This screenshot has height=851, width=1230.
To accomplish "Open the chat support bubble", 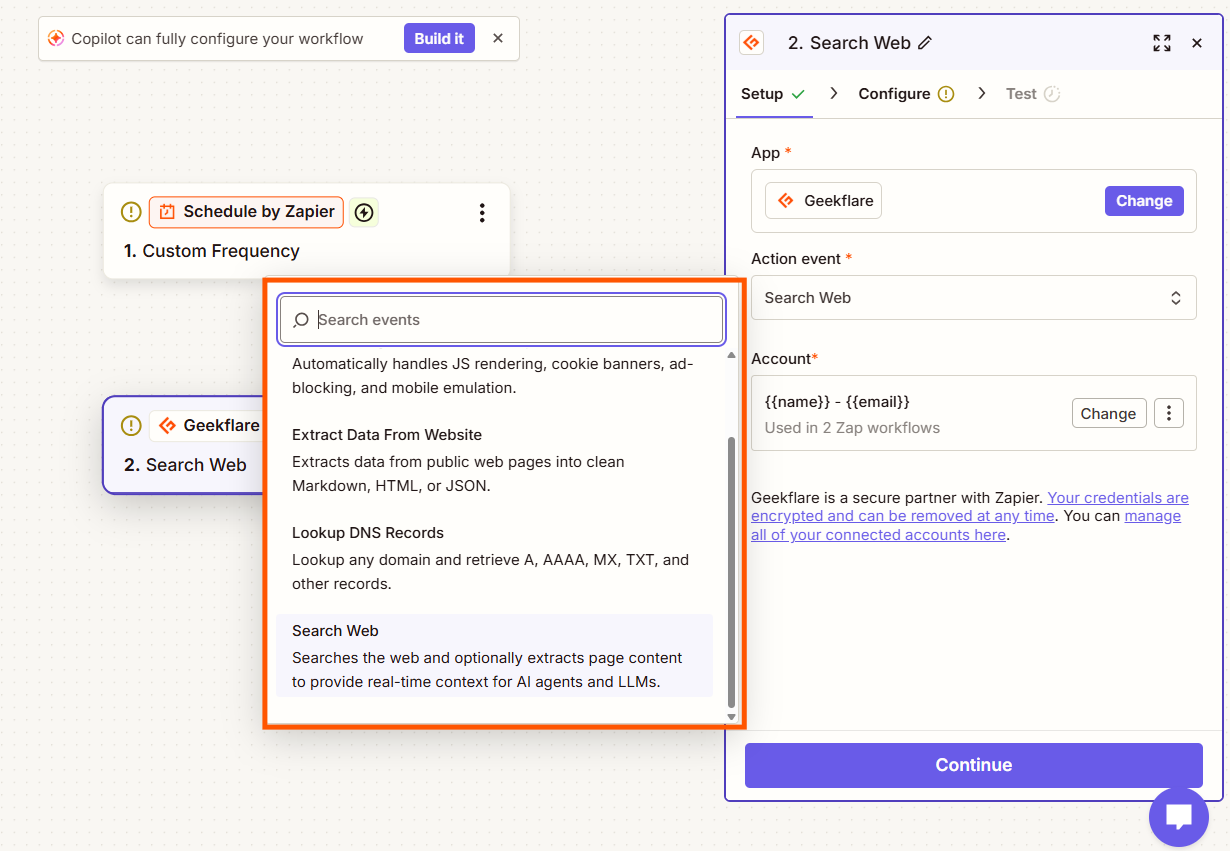I will tap(1179, 817).
